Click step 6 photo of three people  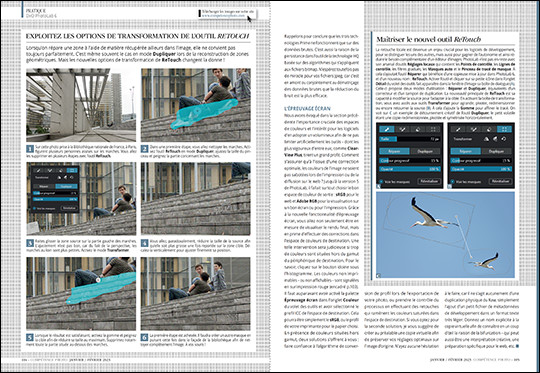point(196,294)
